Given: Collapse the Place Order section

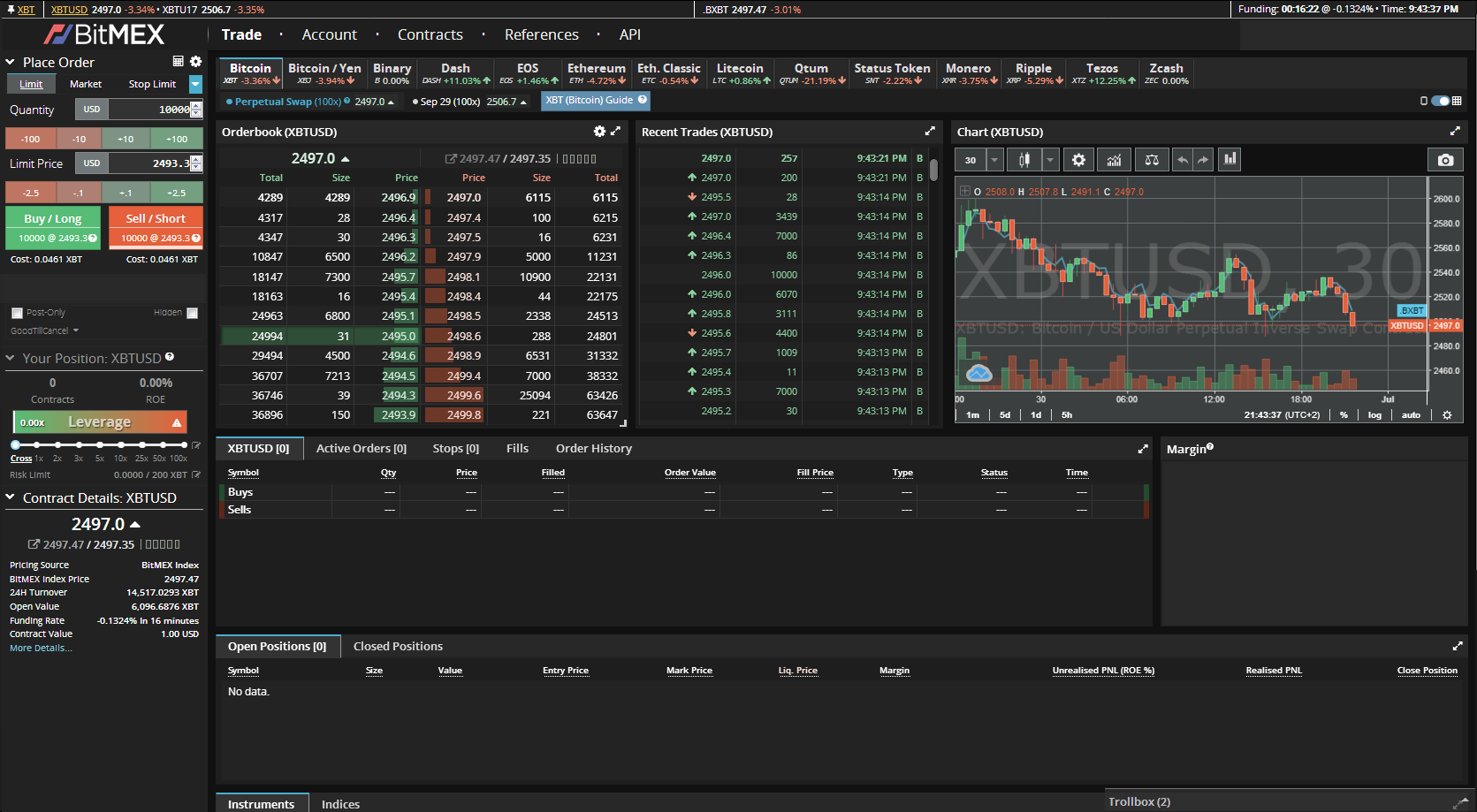Looking at the screenshot, I should click(11, 62).
